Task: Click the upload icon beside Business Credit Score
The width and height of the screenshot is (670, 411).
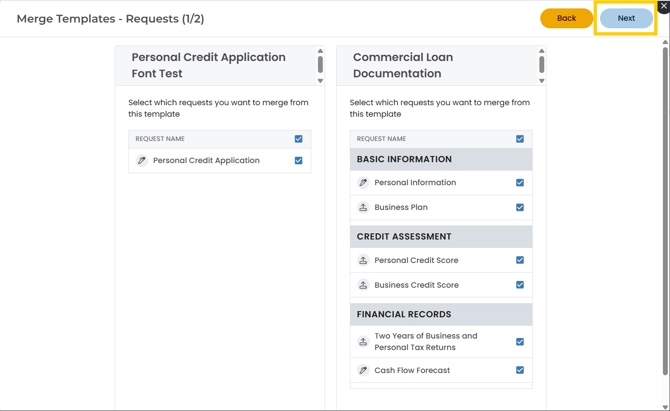Action: point(363,285)
